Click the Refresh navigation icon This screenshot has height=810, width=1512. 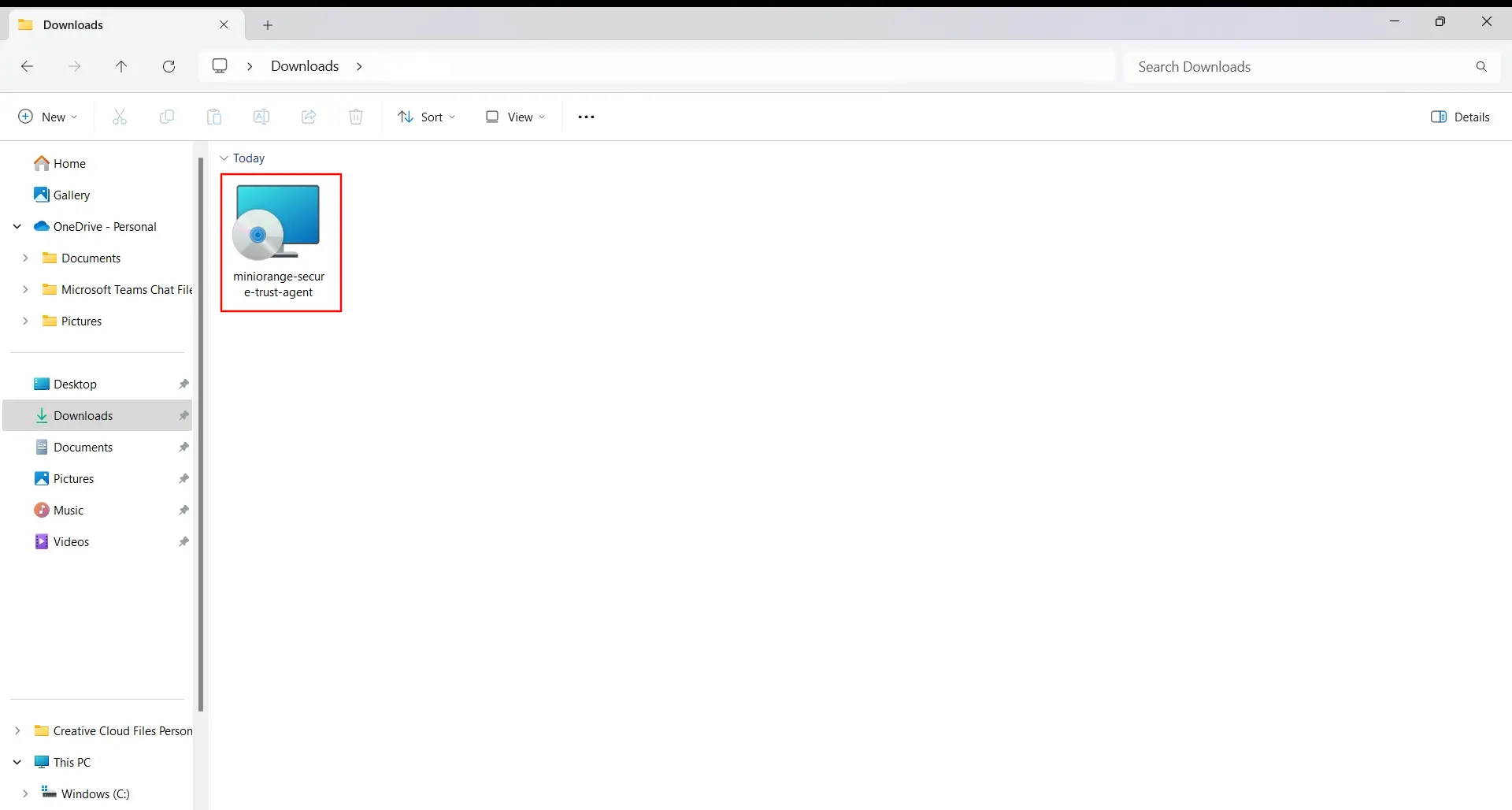click(x=169, y=66)
